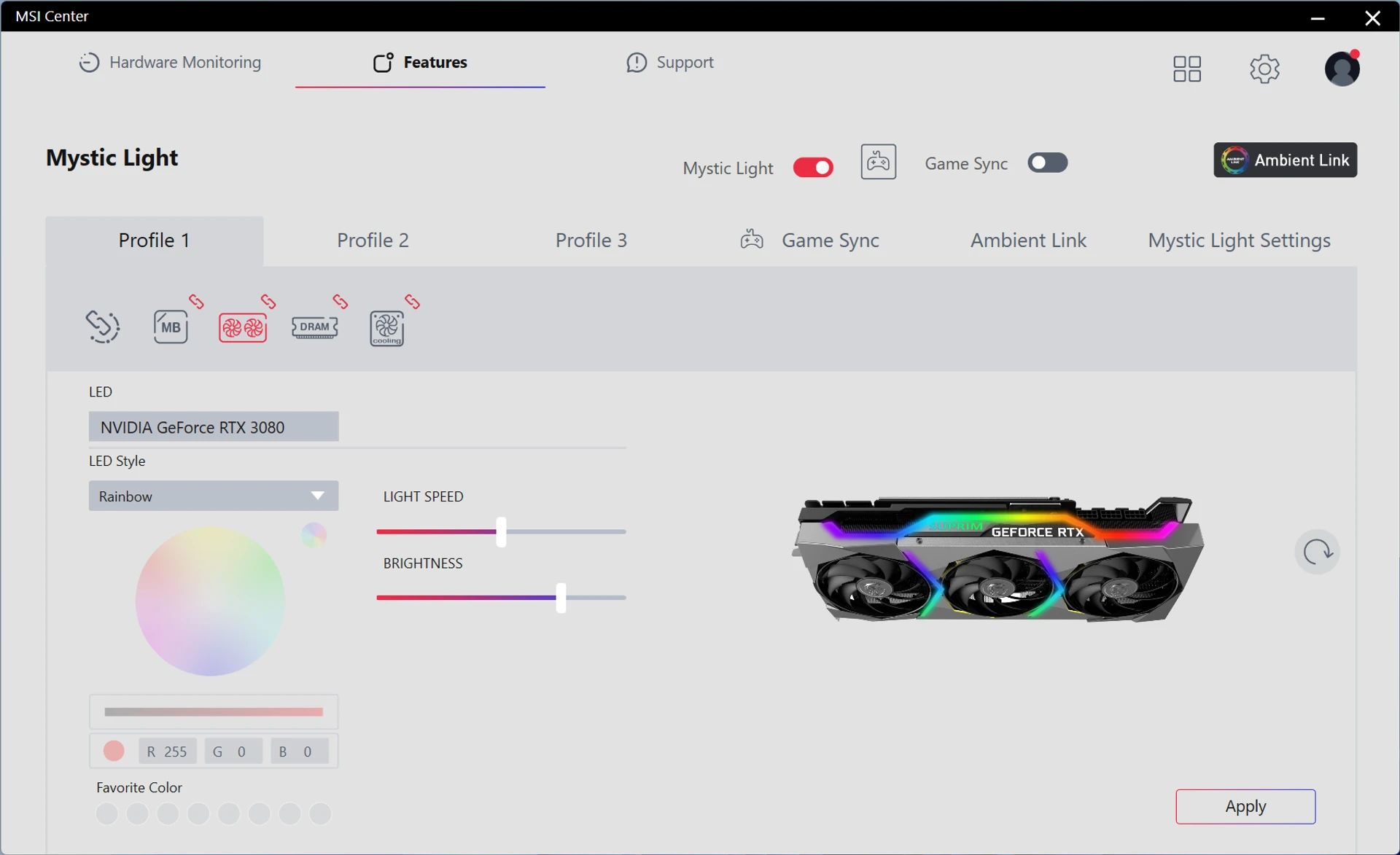Toggle link on the MB device

196,301
